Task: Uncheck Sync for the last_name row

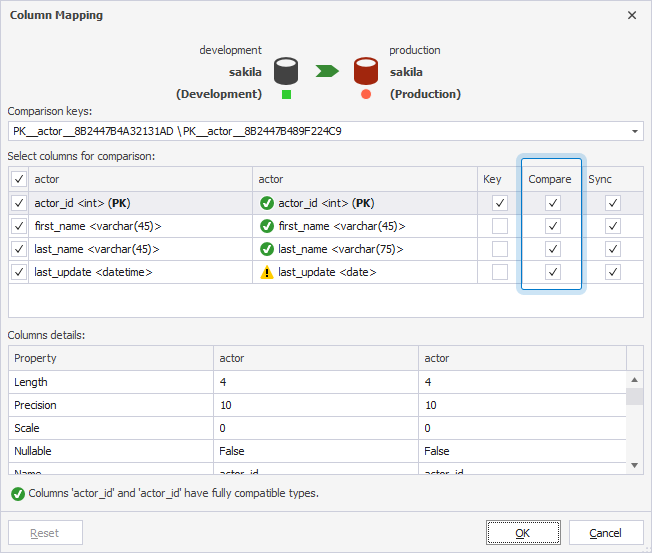Action: [613, 249]
